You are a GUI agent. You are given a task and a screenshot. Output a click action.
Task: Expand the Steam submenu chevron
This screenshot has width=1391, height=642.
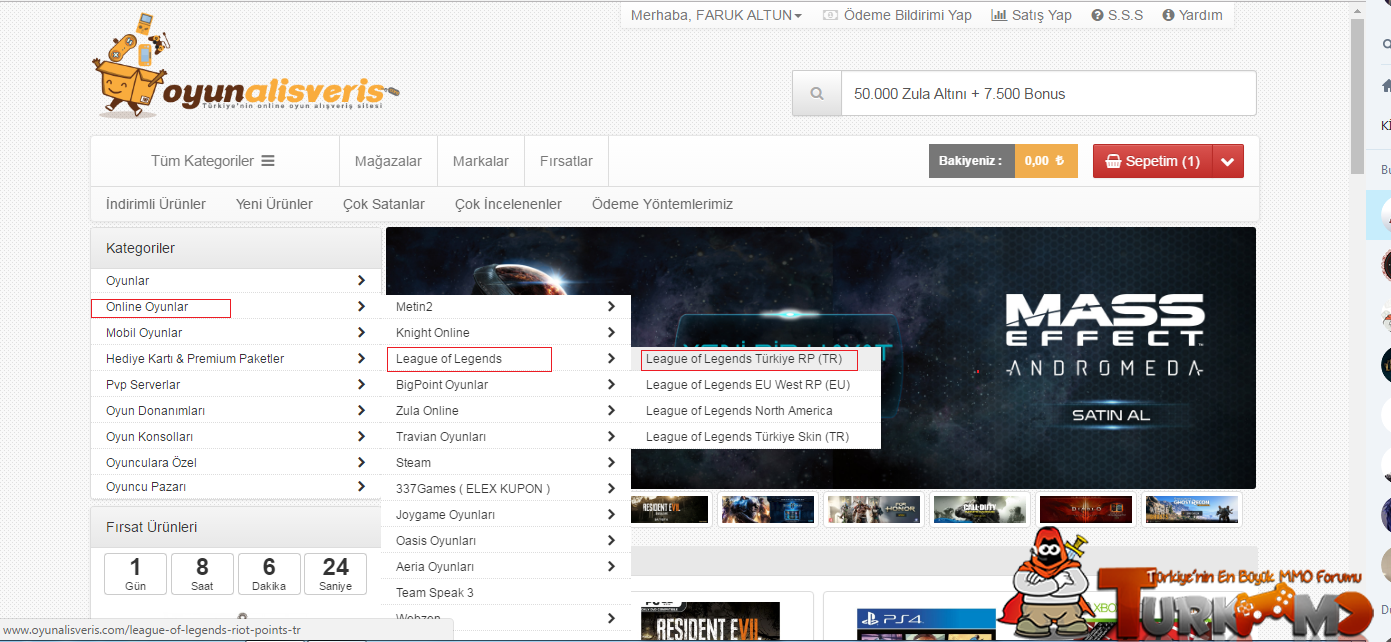[611, 462]
